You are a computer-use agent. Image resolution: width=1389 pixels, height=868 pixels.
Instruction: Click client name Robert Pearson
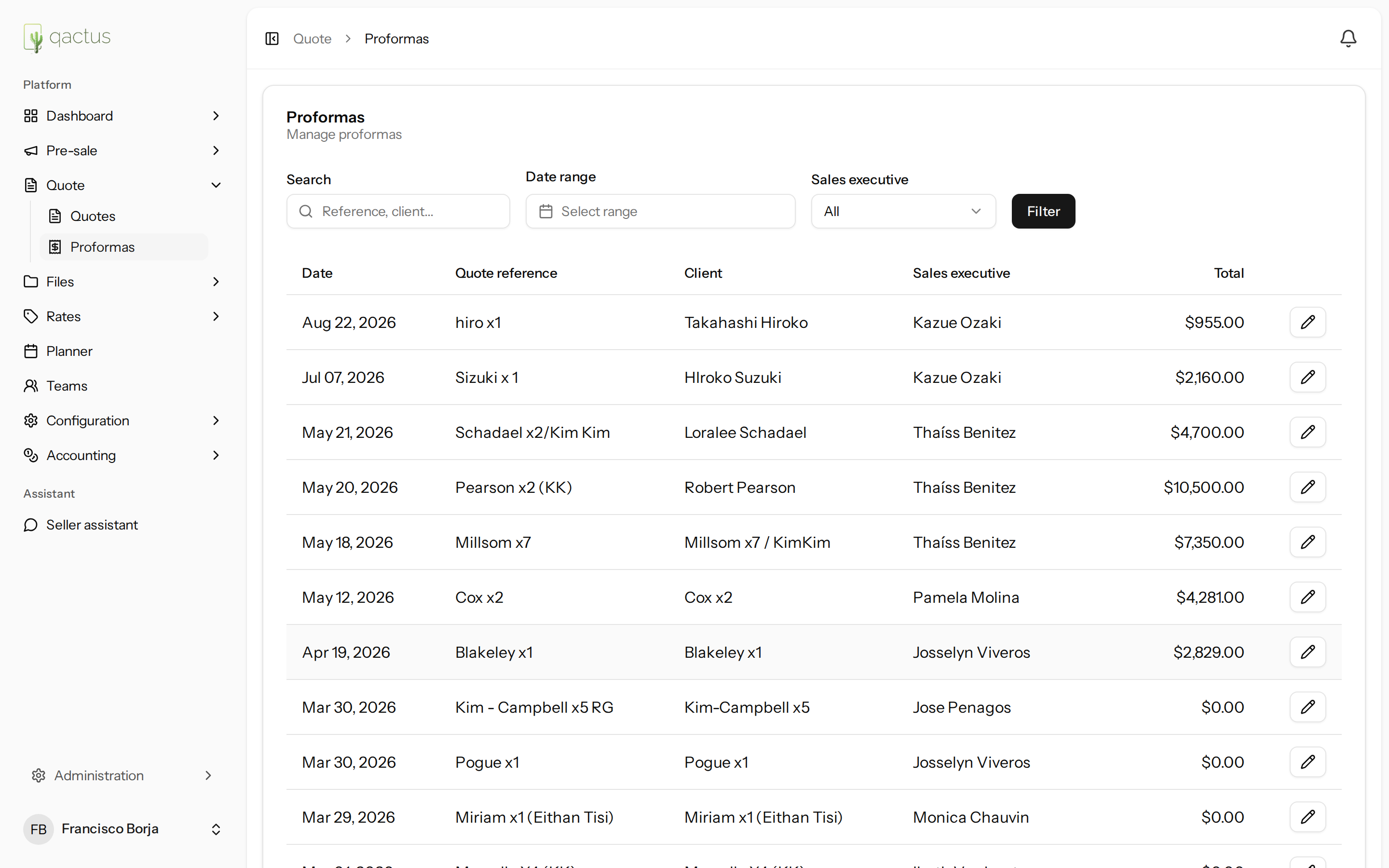click(x=739, y=488)
